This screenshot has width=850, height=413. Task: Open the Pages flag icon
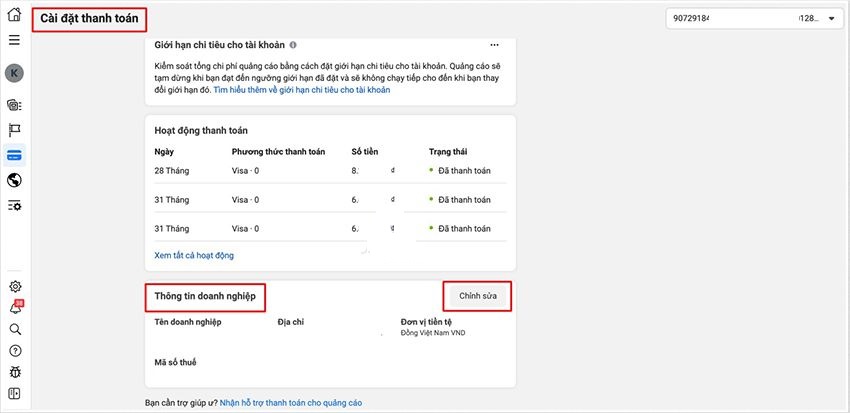tap(15, 130)
